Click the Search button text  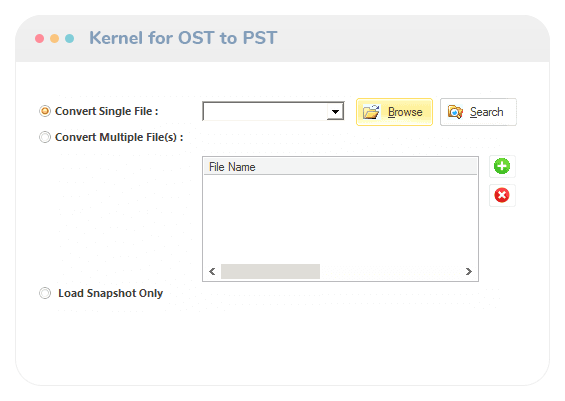tap(486, 112)
